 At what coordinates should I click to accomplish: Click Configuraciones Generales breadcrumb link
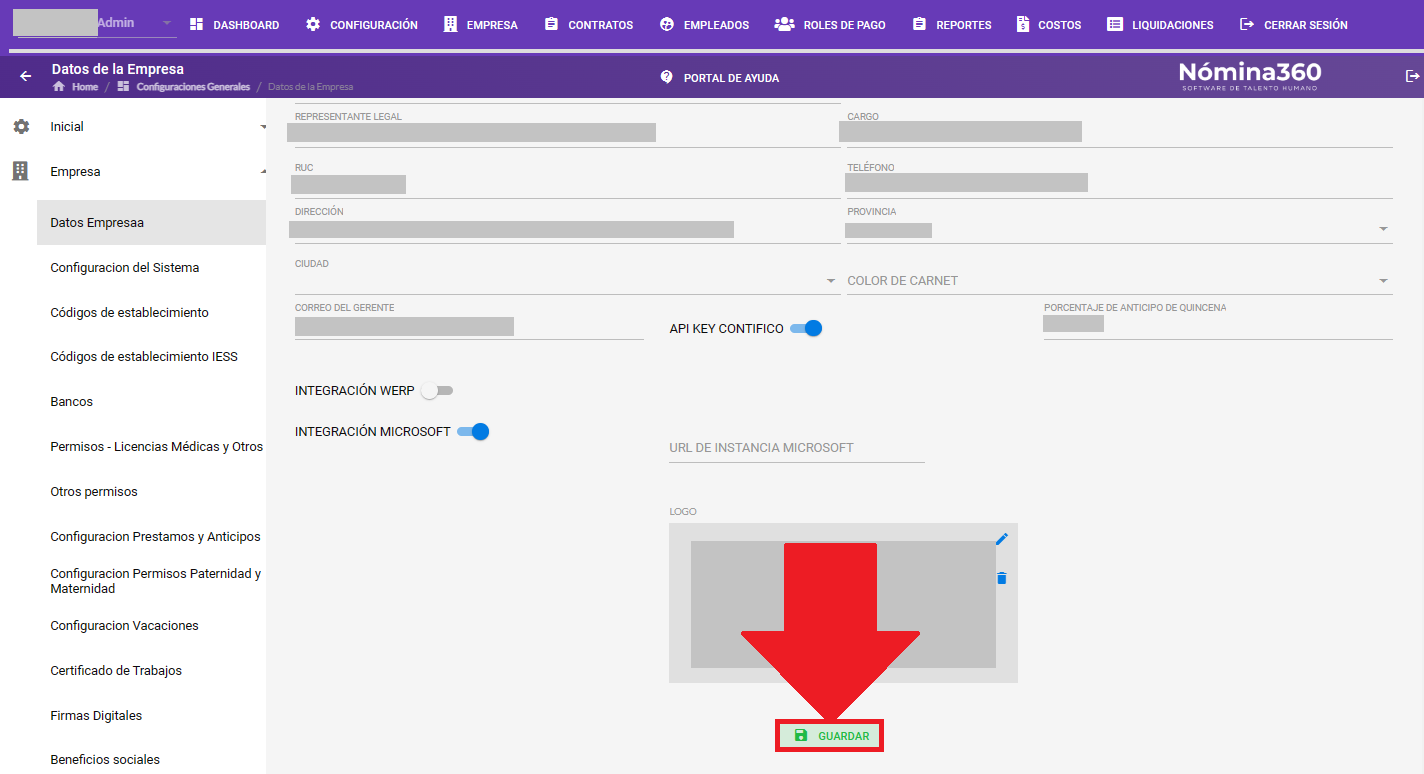[x=193, y=87]
